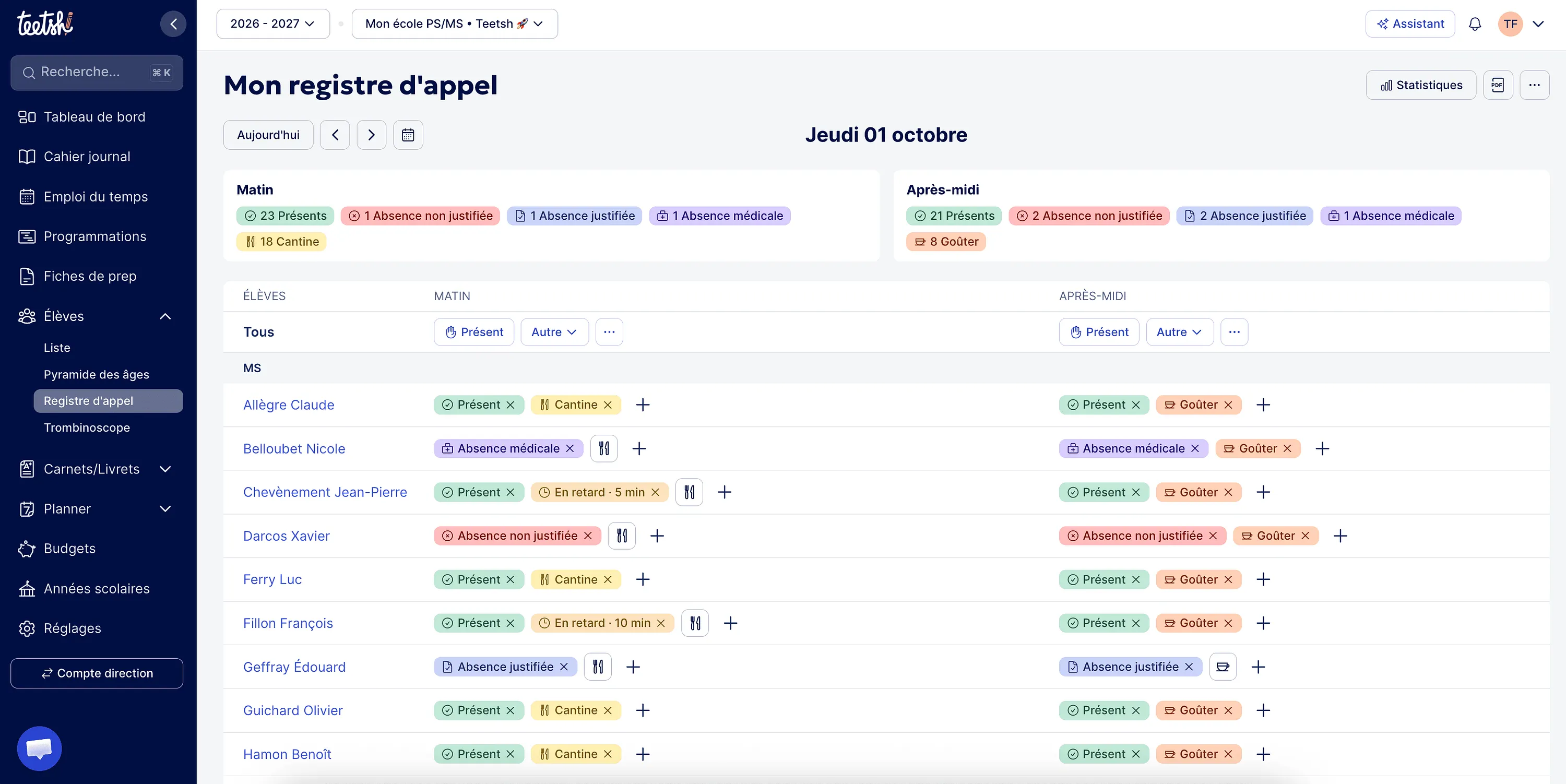The height and width of the screenshot is (784, 1566).
Task: Remove En retard 5 min tag
Action: coord(655,492)
